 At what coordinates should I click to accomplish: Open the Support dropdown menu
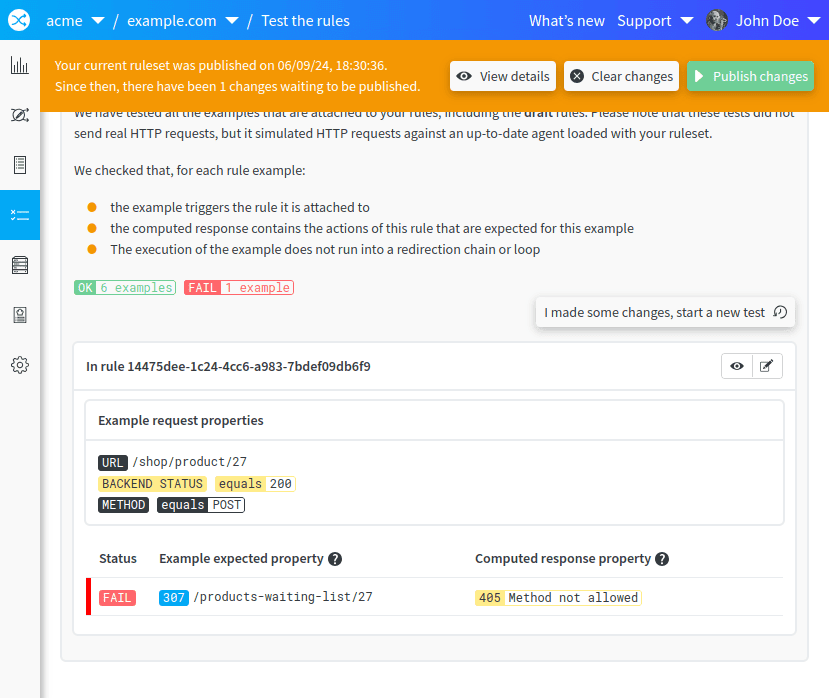655,21
